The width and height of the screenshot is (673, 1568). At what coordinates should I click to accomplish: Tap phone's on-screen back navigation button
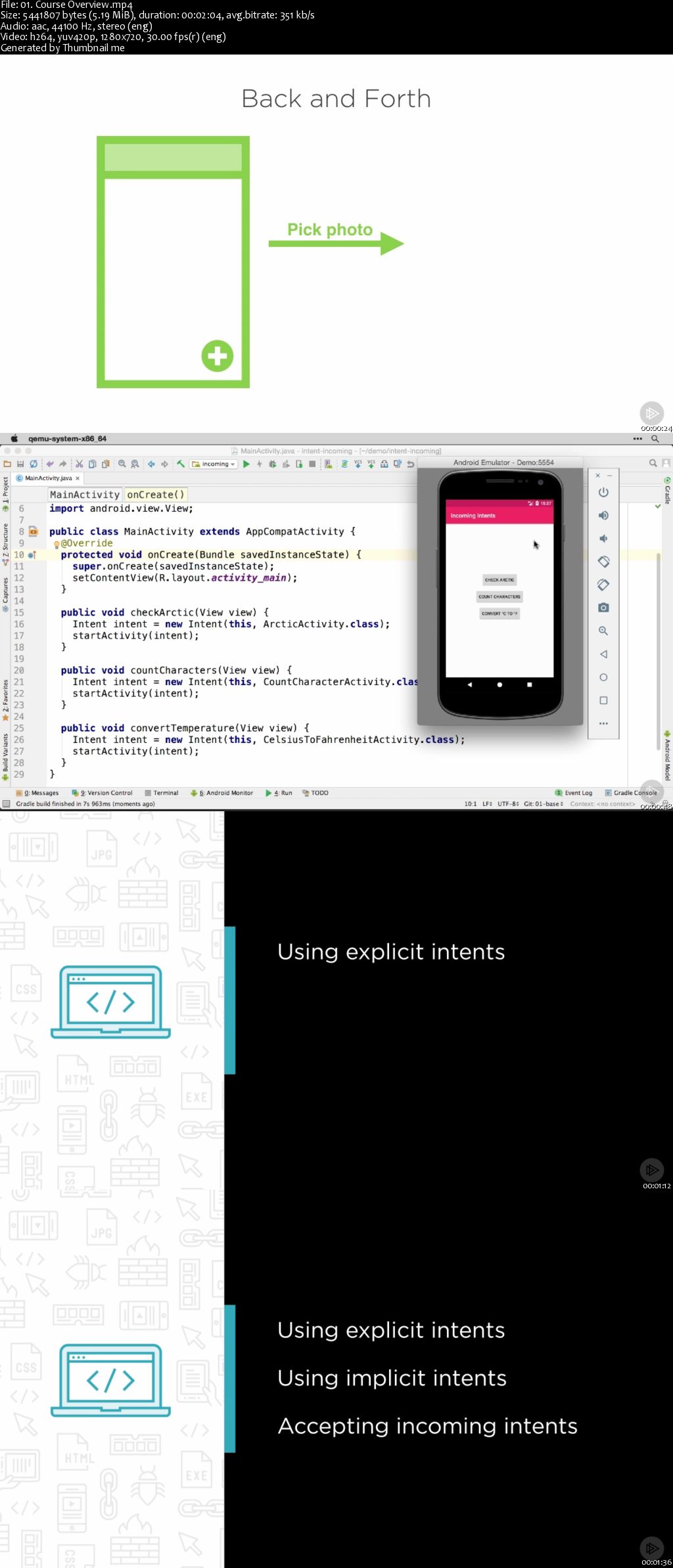tap(469, 684)
